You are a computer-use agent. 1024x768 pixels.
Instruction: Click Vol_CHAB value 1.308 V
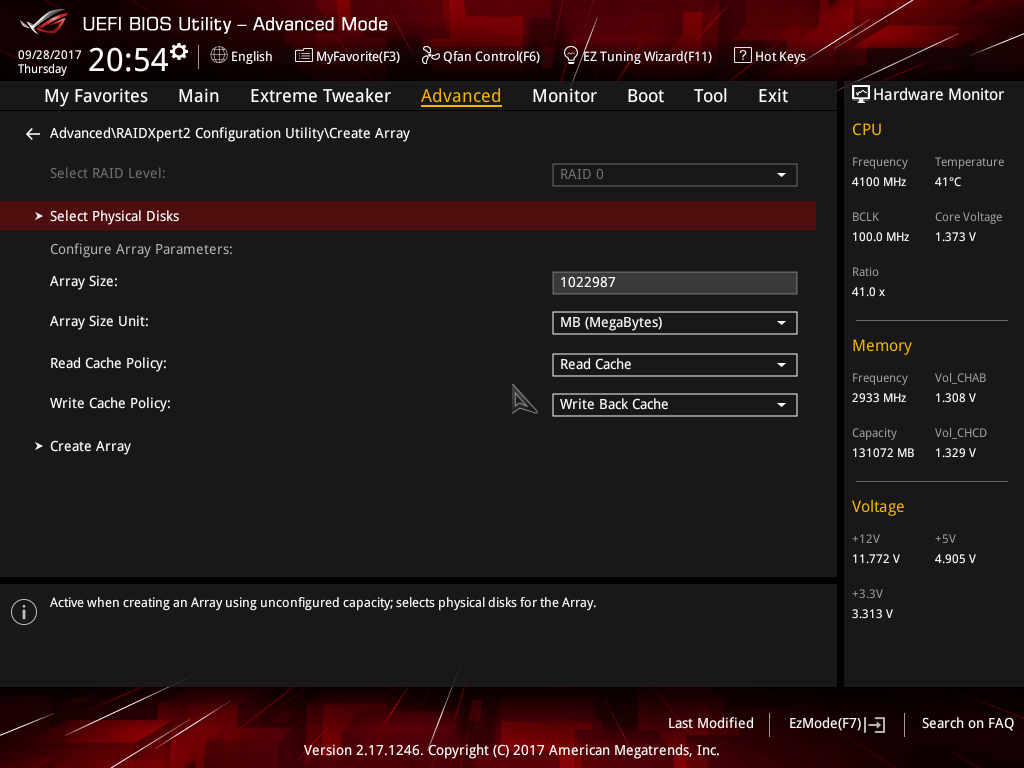pos(955,398)
